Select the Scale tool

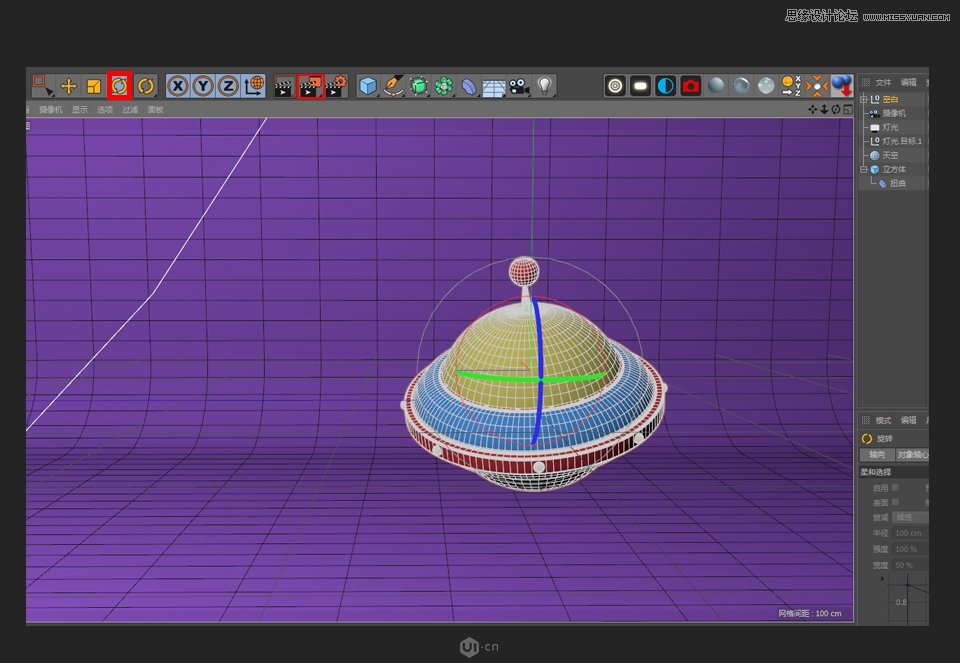(x=92, y=86)
